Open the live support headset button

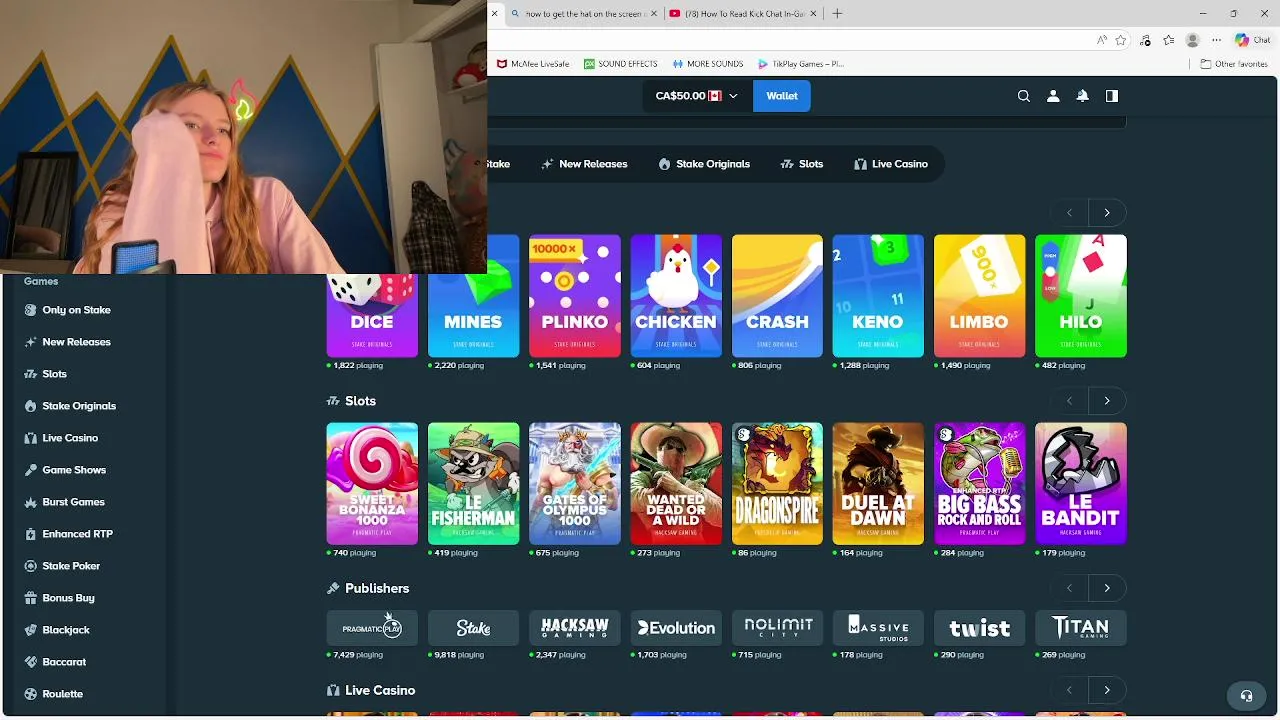(1246, 695)
